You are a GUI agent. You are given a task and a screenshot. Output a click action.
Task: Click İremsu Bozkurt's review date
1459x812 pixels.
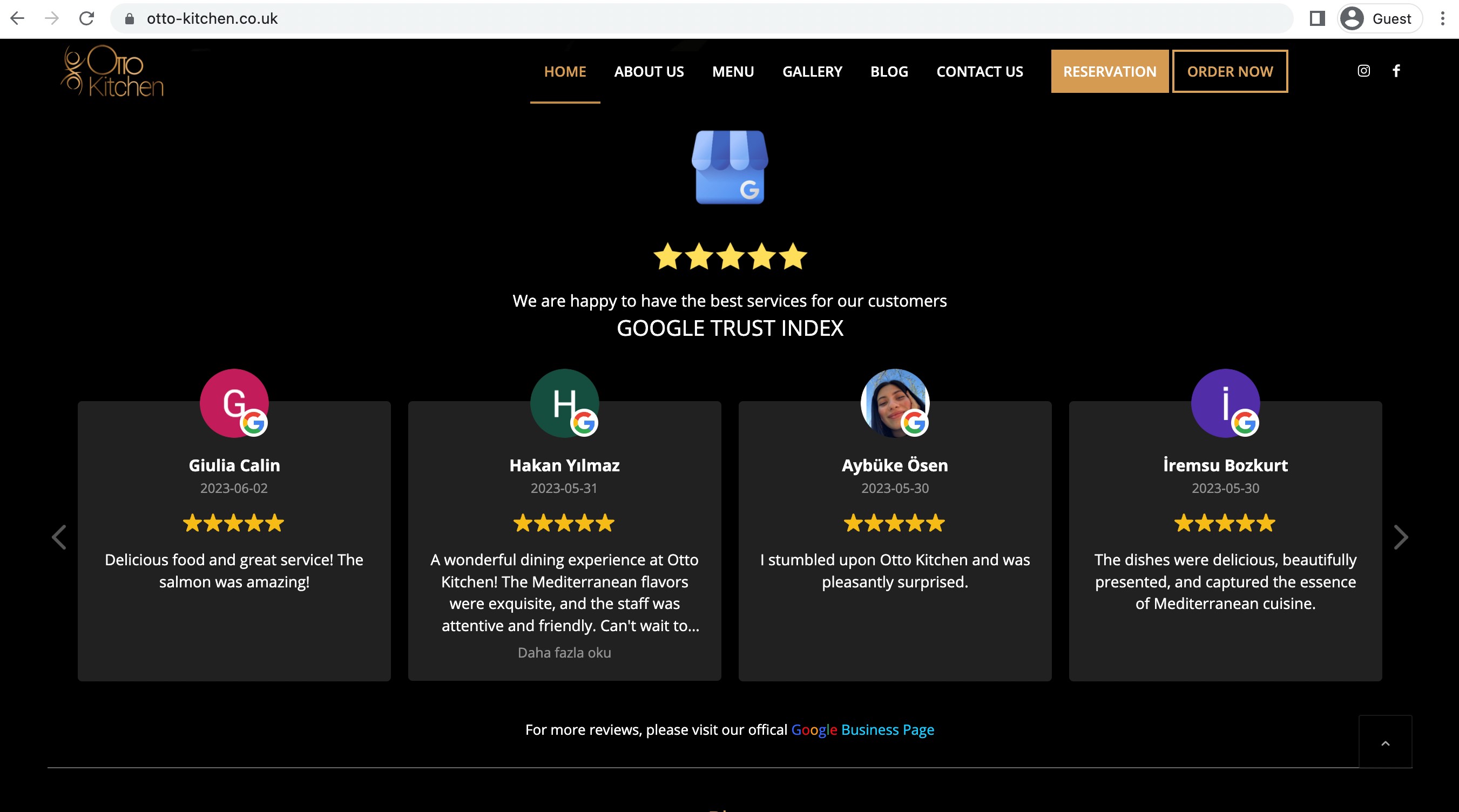click(1225, 488)
